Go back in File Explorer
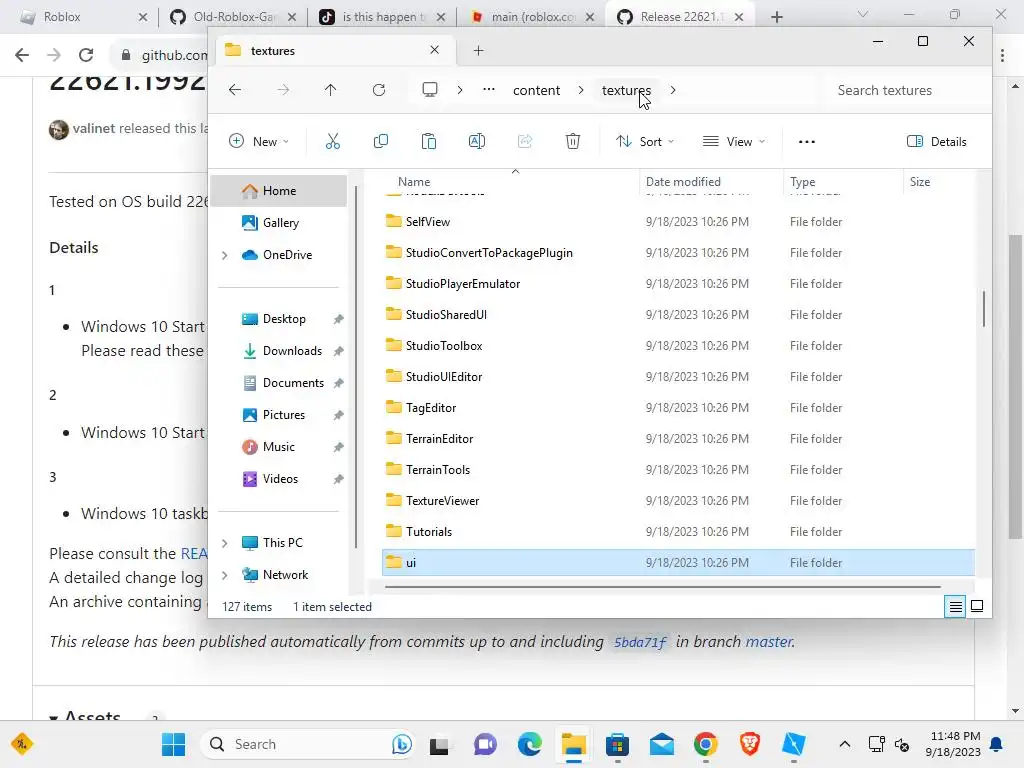Screen dimensions: 1024x768 pyautogui.click(x=235, y=90)
